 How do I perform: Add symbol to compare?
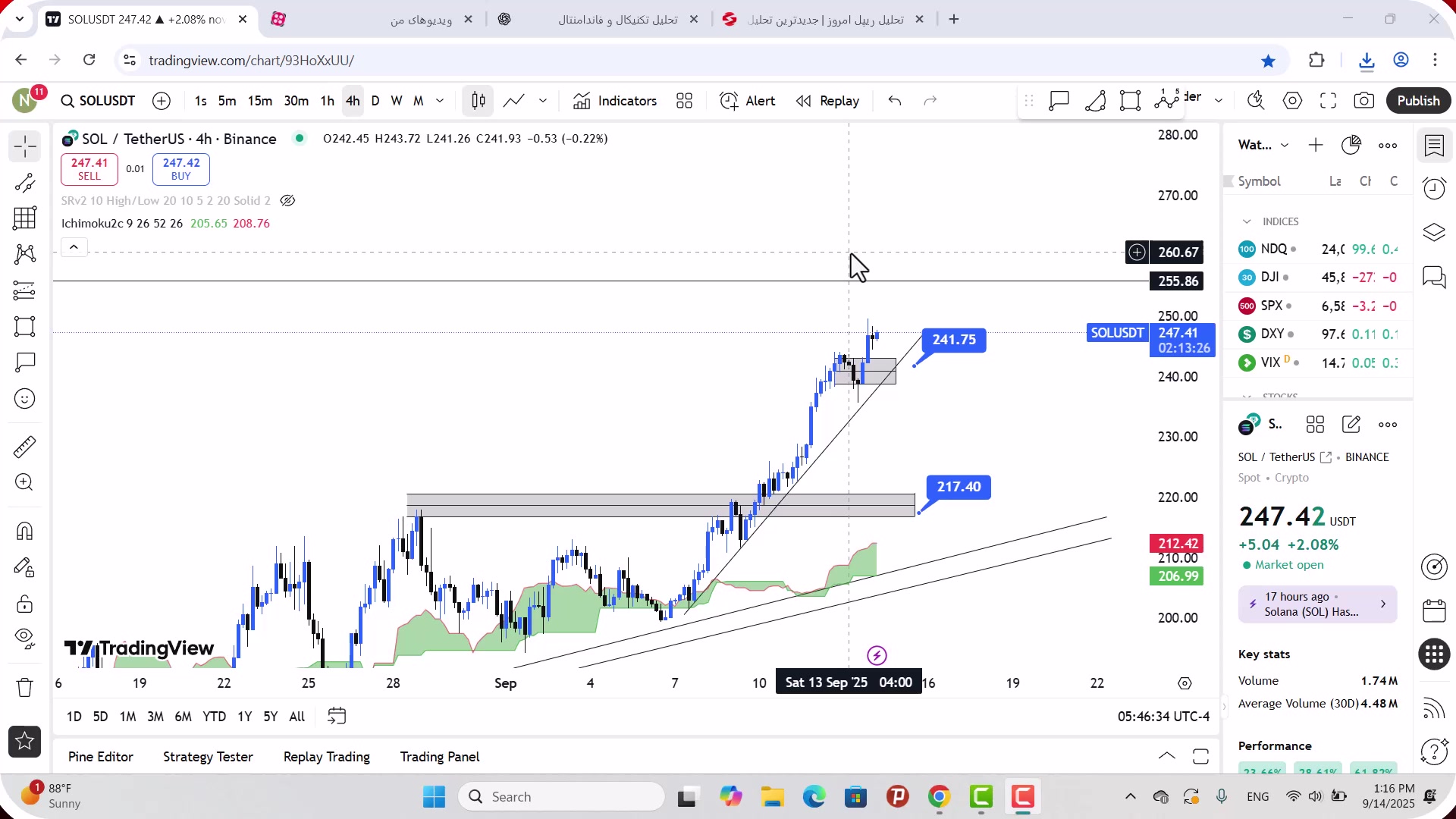tap(162, 101)
